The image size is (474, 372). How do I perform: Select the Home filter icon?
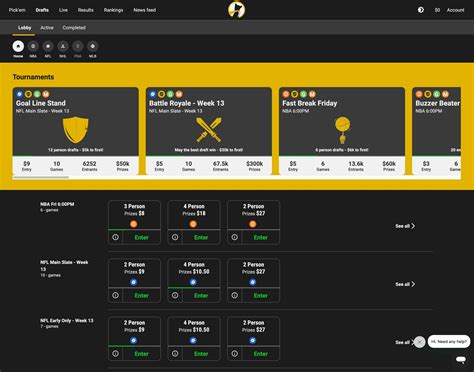18,46
